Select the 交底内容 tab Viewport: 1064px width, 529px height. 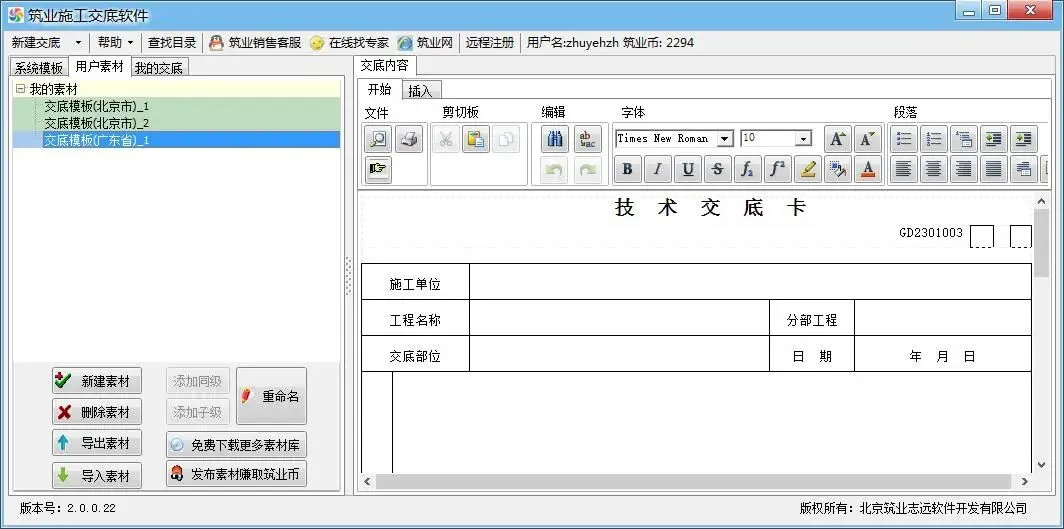pyautogui.click(x=385, y=66)
